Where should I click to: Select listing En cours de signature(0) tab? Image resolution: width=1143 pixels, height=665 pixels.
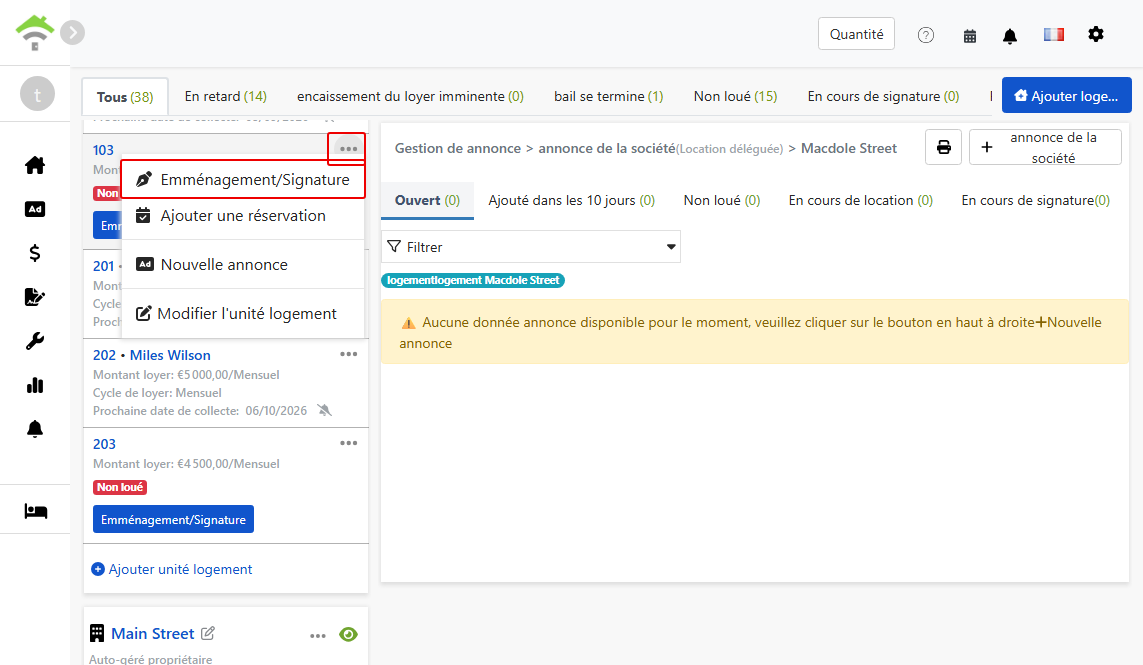[1035, 201]
